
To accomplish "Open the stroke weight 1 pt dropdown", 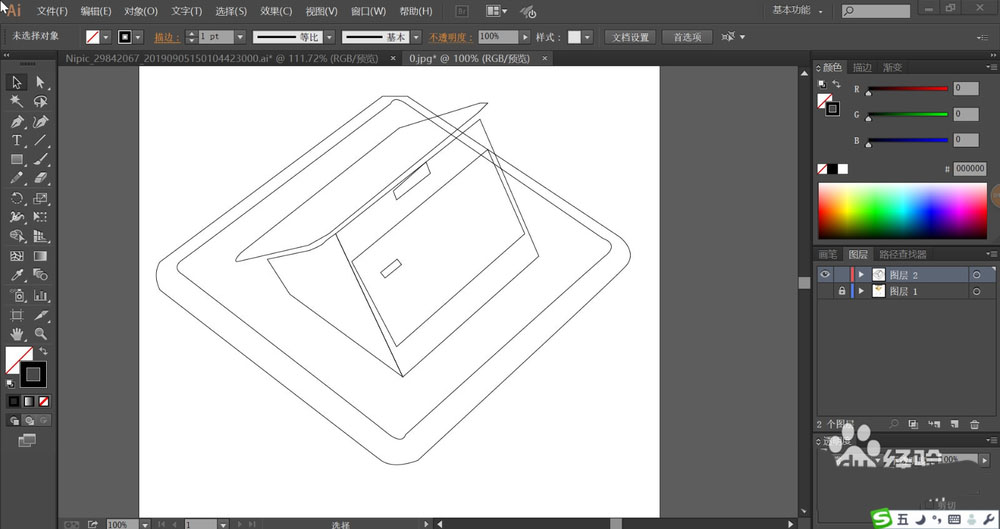I will point(240,37).
